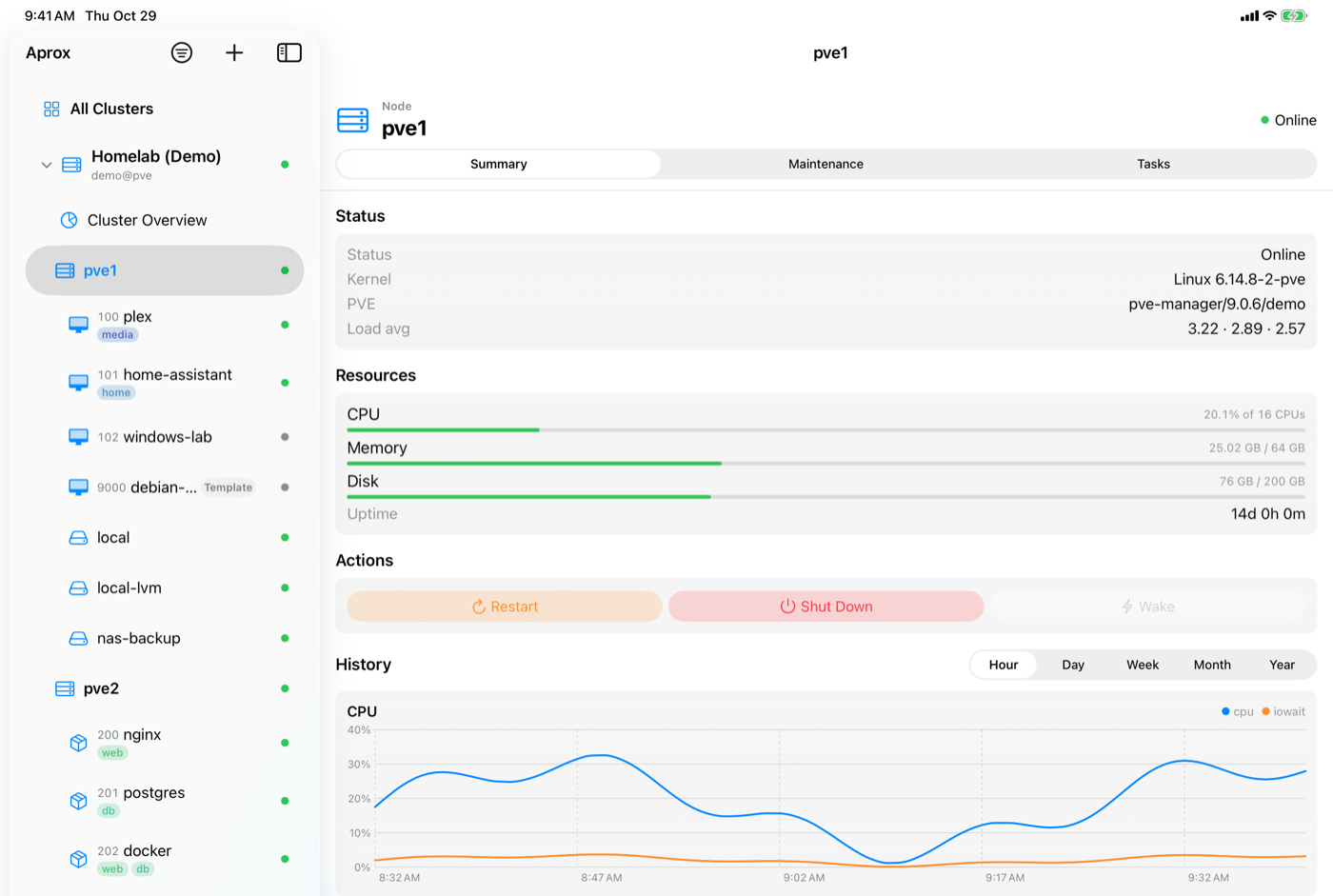1333x896 pixels.
Task: Select the Day history range
Action: click(1073, 665)
